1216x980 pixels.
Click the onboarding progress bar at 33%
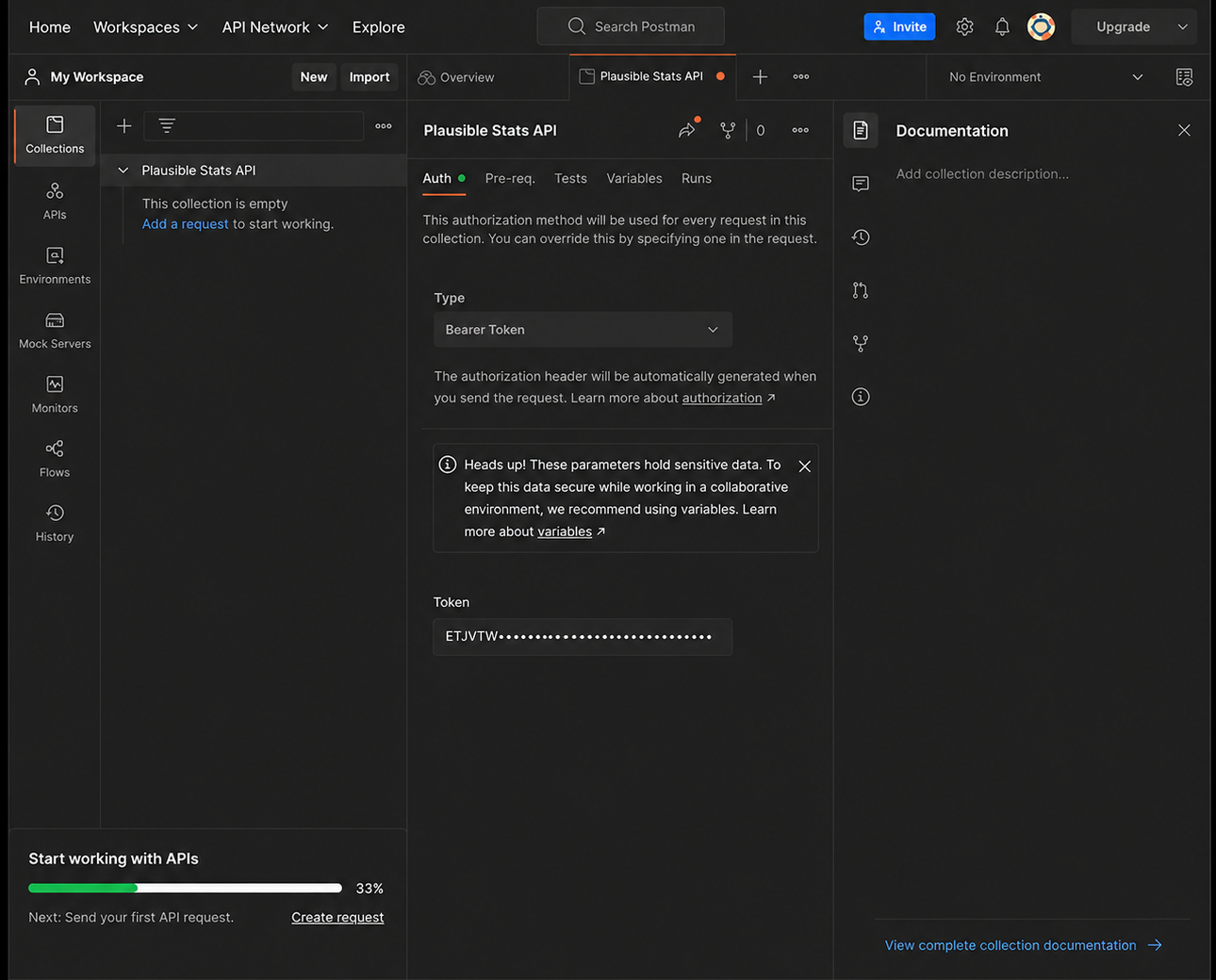[x=185, y=888]
